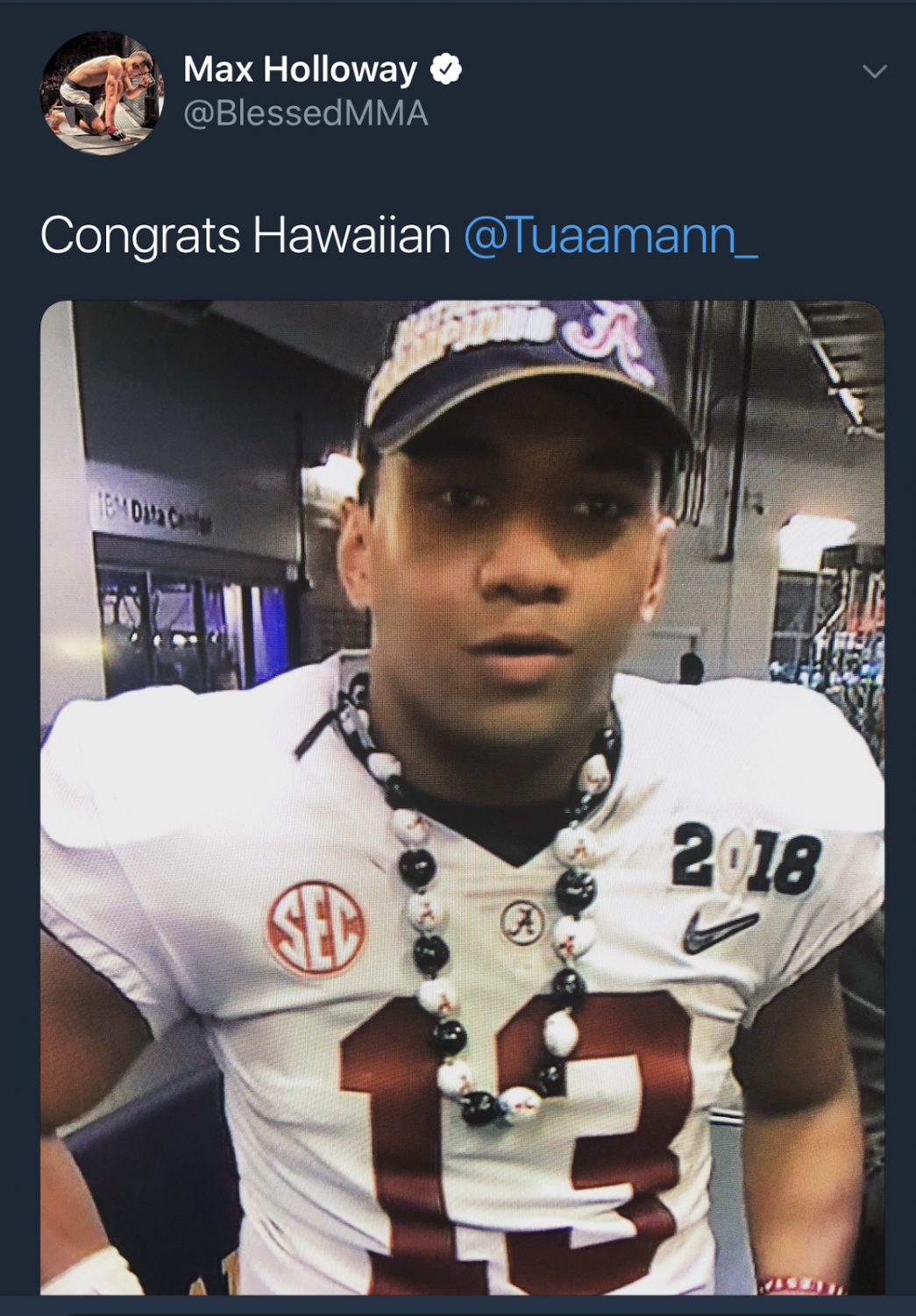The width and height of the screenshot is (916, 1316).
Task: Click the 'Congrats Hawaiian' tweet text
Action: pyautogui.click(x=245, y=236)
